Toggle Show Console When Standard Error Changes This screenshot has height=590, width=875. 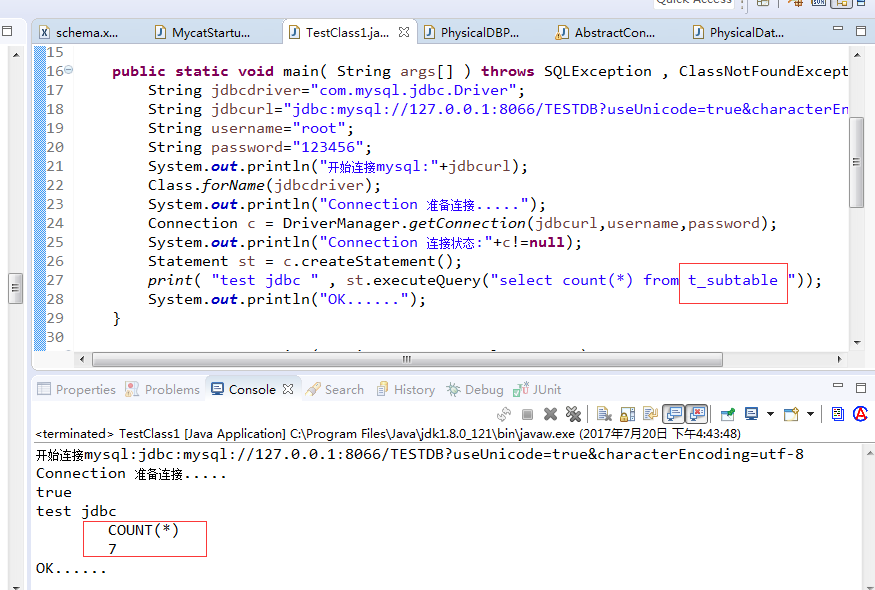696,414
